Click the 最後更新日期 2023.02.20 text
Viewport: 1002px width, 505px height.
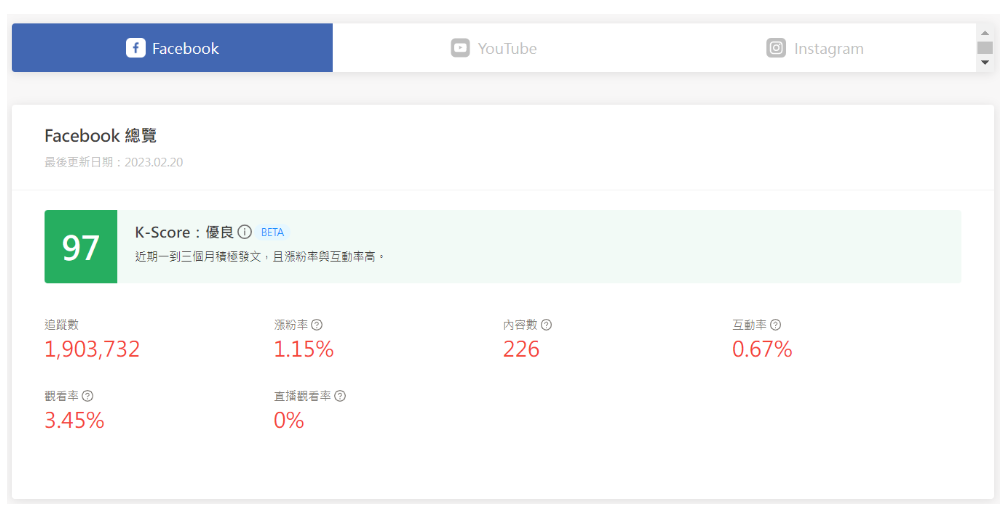pyautogui.click(x=114, y=162)
